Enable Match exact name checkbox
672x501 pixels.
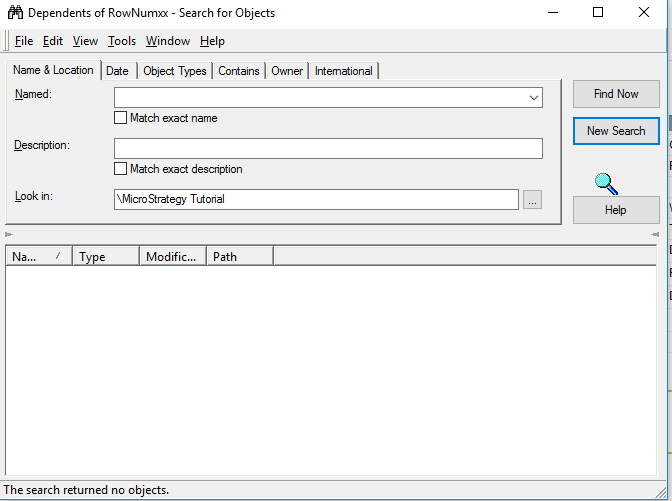click(120, 118)
